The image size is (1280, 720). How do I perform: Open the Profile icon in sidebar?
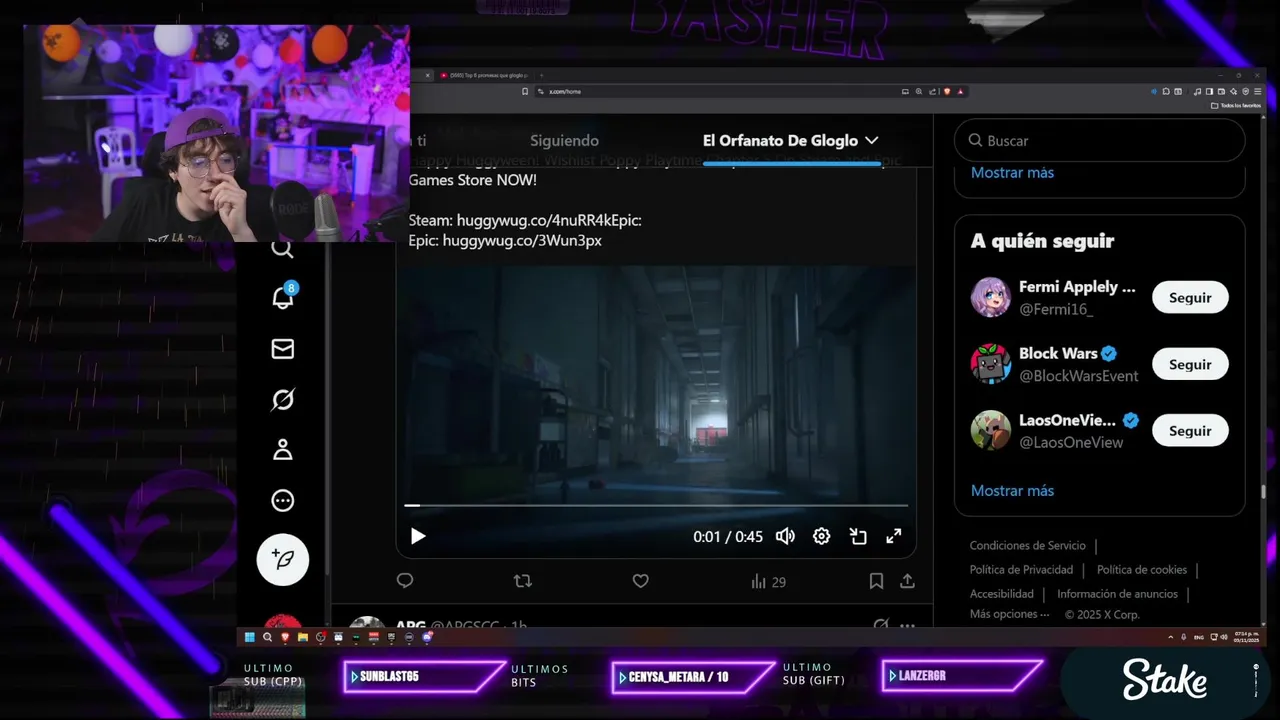(x=283, y=450)
